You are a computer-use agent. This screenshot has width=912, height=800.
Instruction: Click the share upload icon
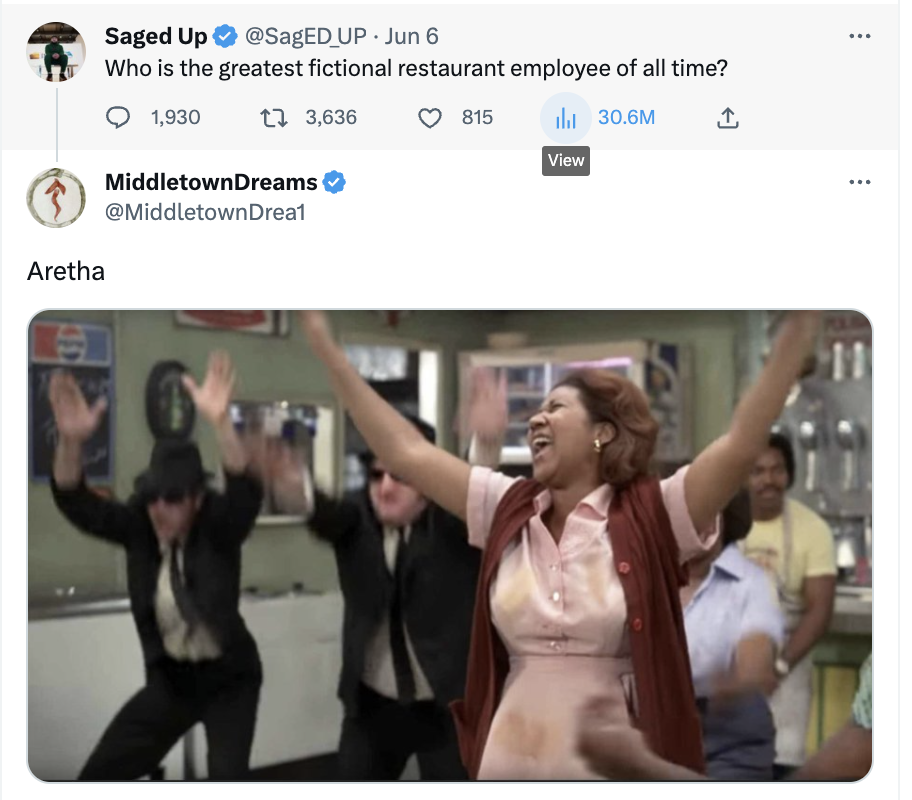[x=728, y=118]
